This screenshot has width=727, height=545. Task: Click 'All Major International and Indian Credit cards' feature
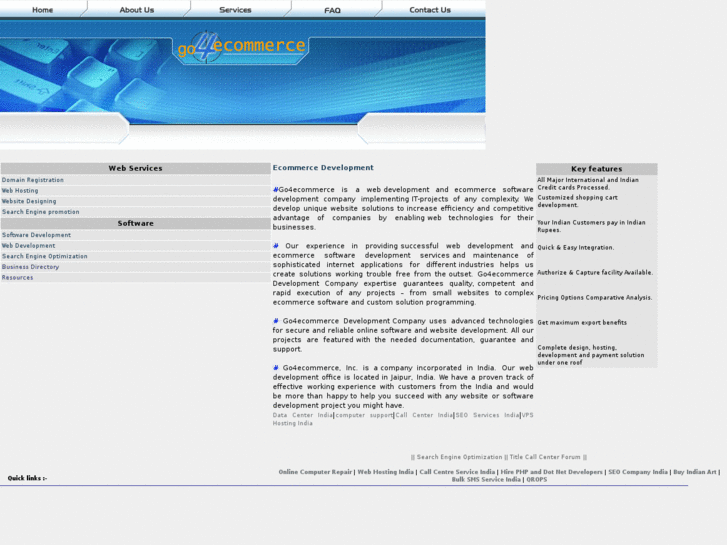[x=588, y=184]
